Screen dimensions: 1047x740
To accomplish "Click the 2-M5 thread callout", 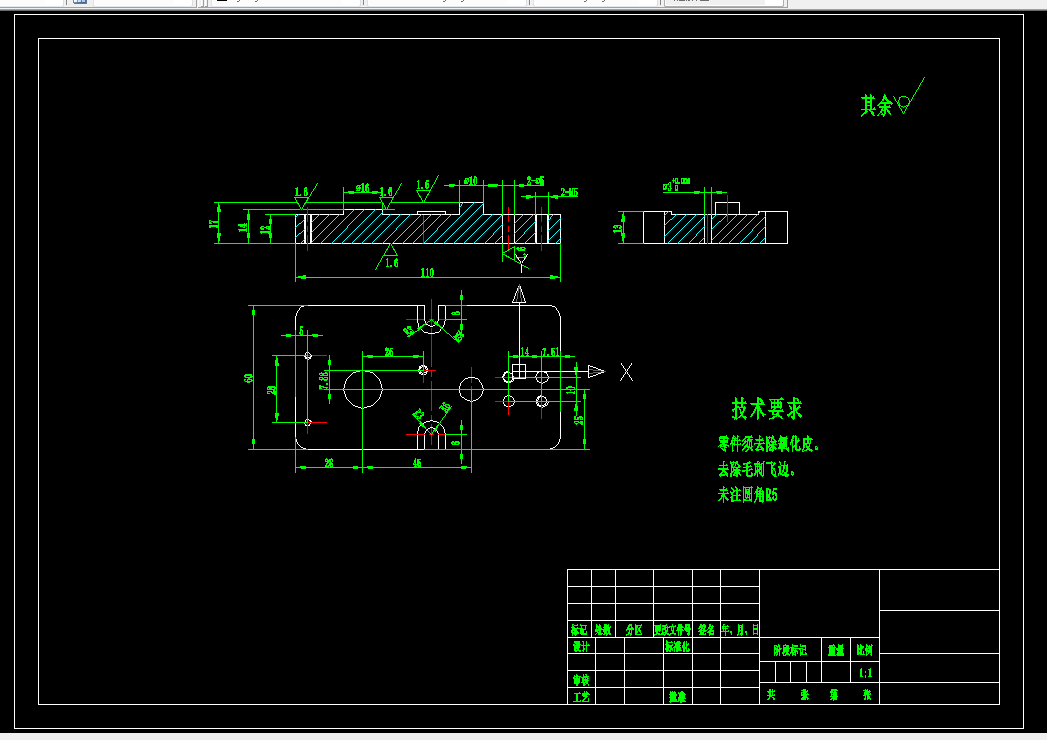I will (569, 192).
